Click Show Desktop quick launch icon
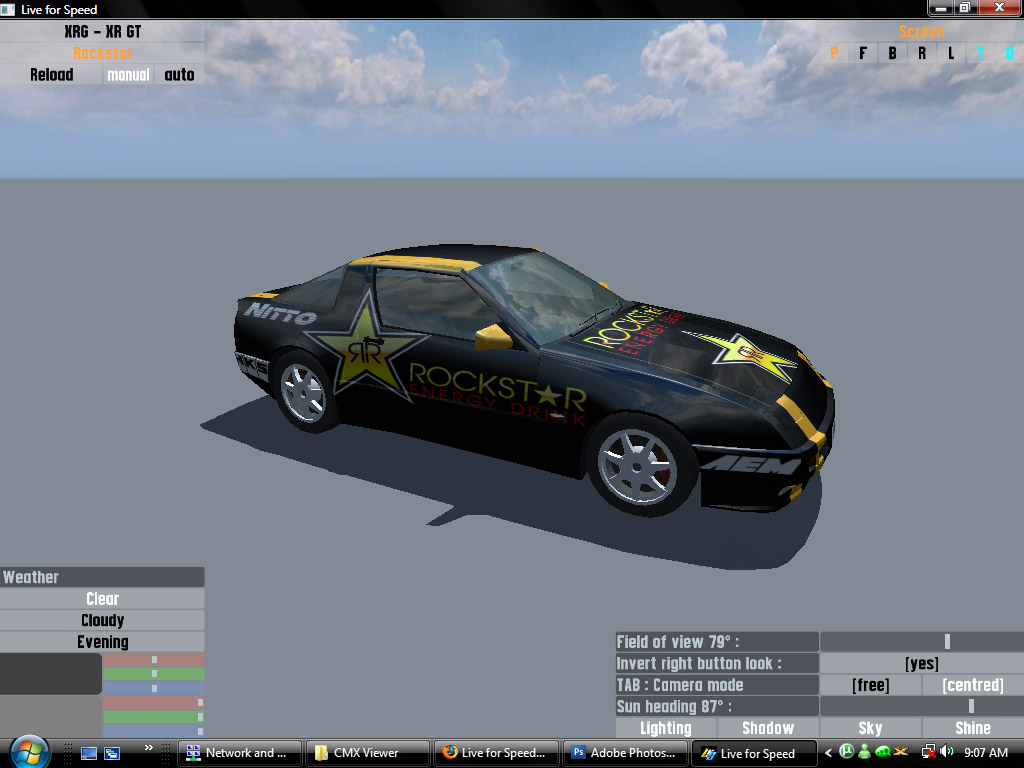Viewport: 1024px width, 768px height. click(x=88, y=753)
